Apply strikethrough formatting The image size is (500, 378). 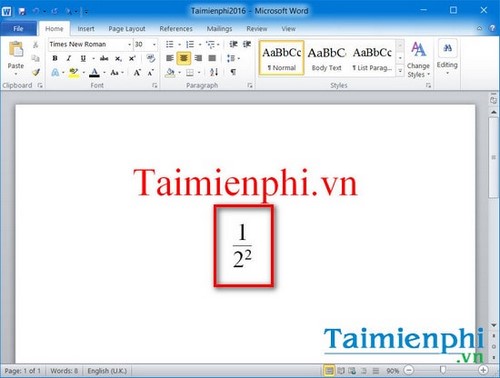coord(104,58)
